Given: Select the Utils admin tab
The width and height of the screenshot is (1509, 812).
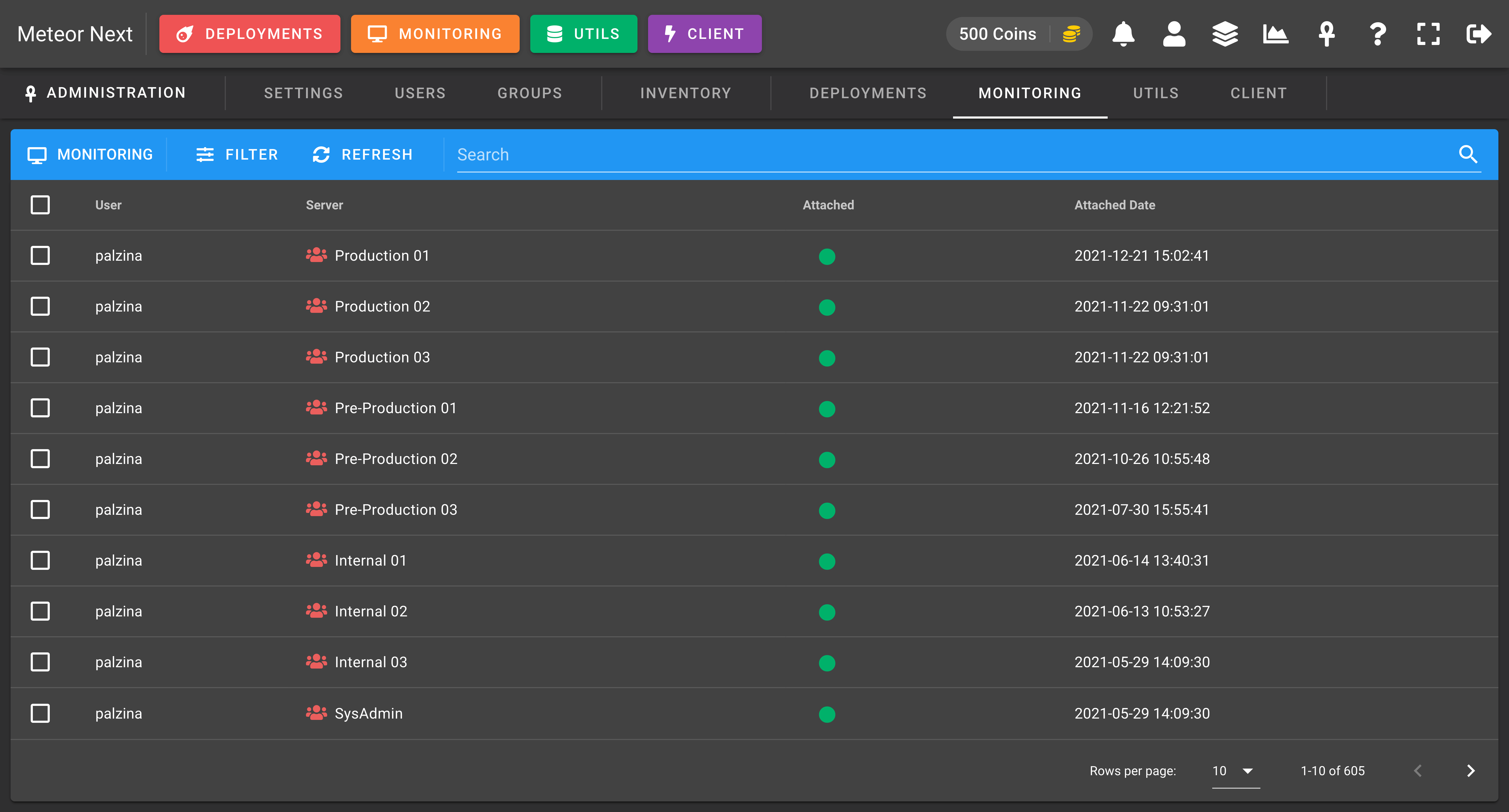Looking at the screenshot, I should point(1156,93).
